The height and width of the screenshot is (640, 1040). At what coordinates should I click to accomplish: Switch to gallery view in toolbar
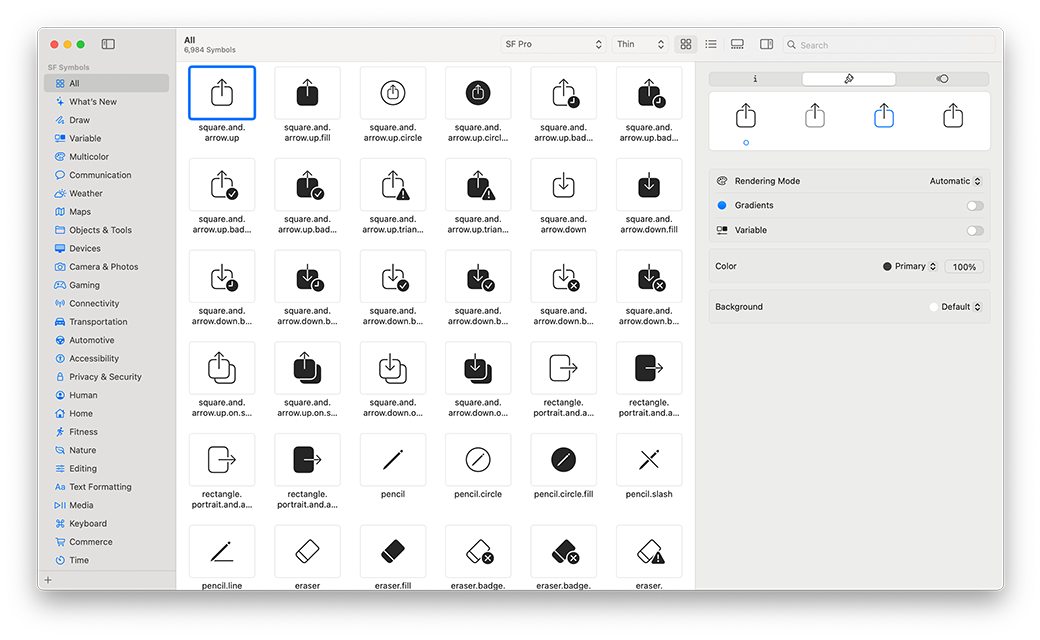[x=737, y=45]
